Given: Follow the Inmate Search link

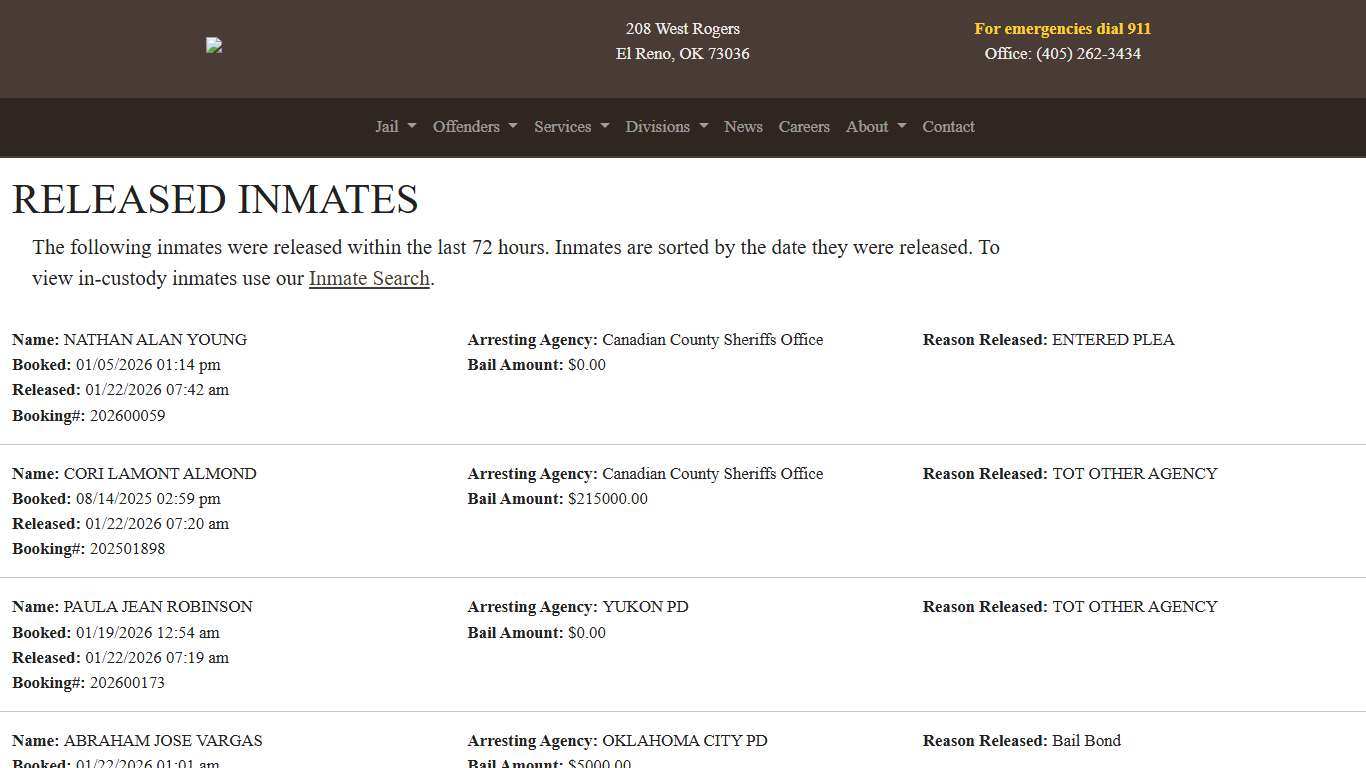Looking at the screenshot, I should [368, 278].
